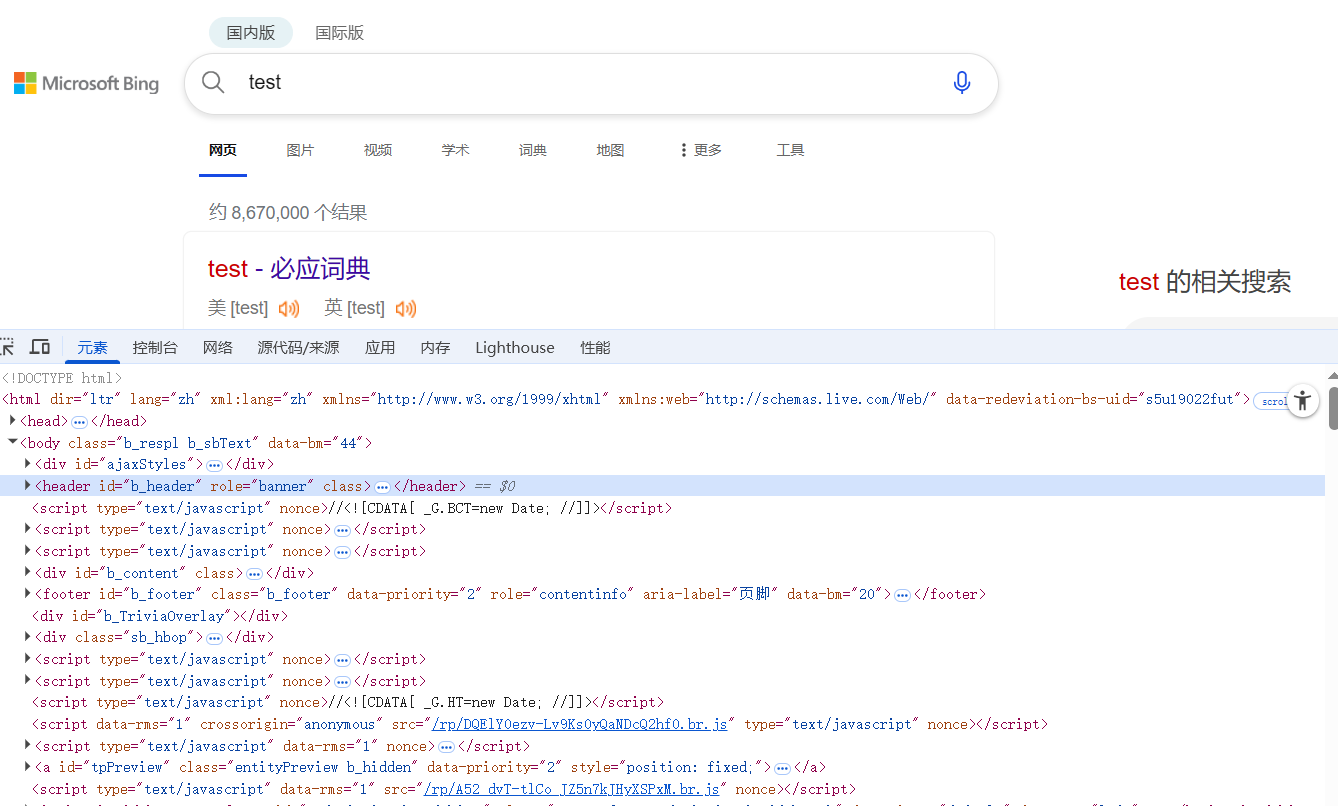This screenshot has height=806, width=1338.
Task: Click the scroll badge on html element
Action: [x=1271, y=400]
